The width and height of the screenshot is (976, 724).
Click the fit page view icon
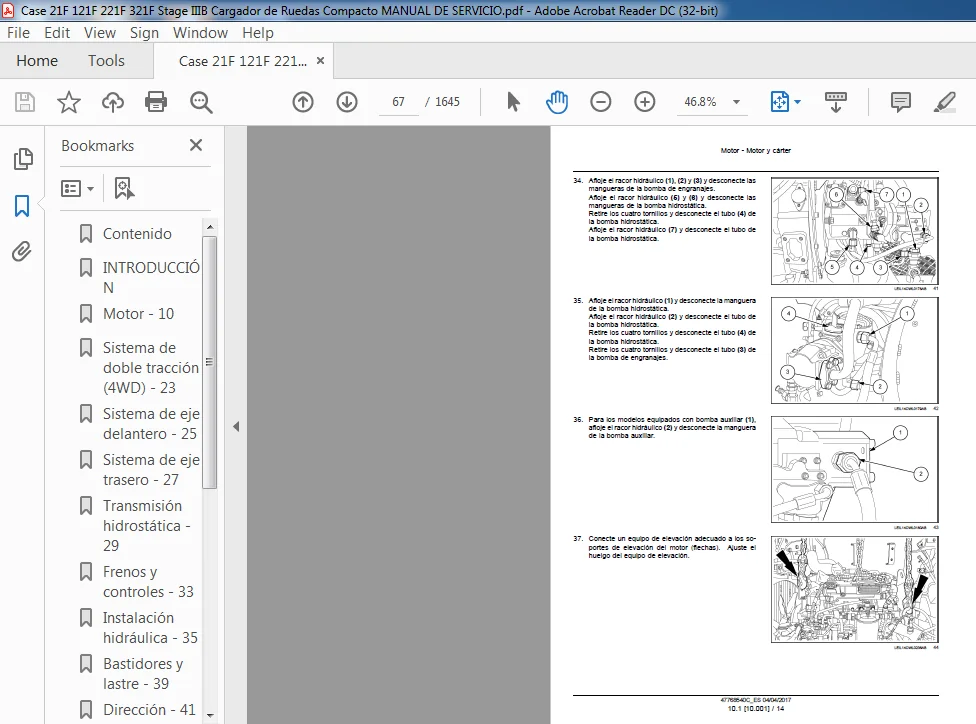[780, 101]
